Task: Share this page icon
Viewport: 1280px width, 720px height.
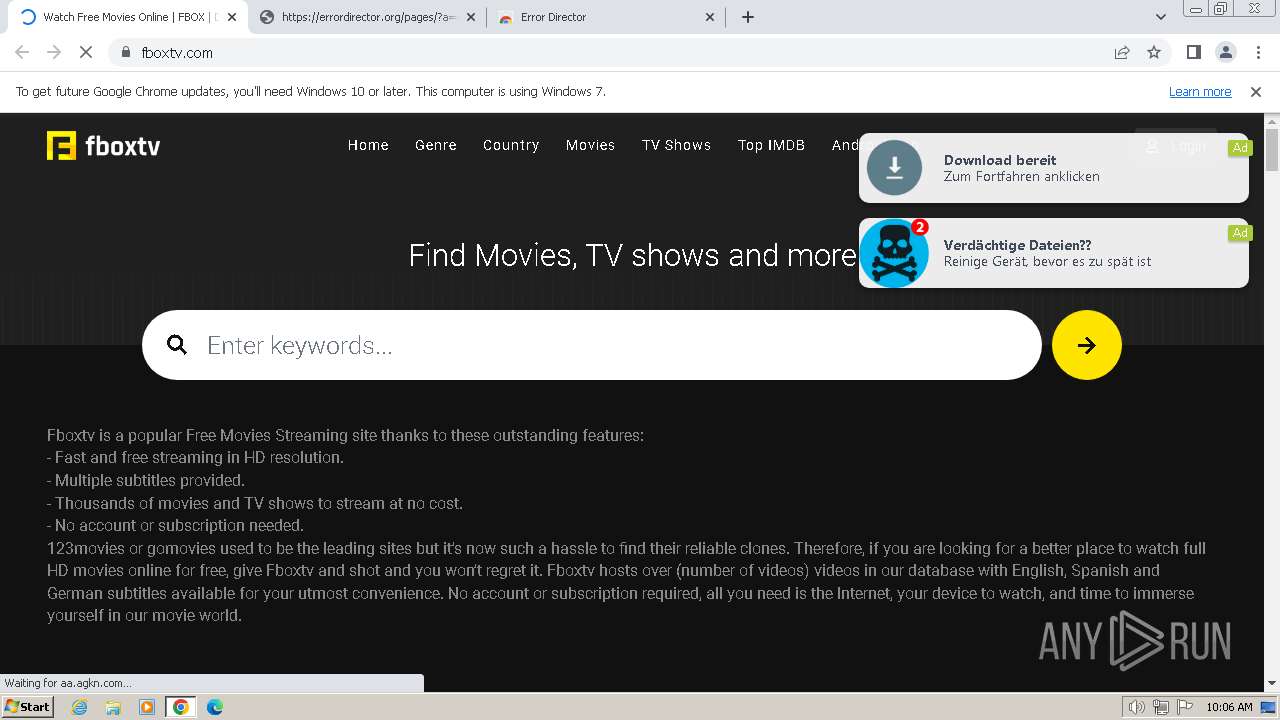Action: click(1122, 52)
